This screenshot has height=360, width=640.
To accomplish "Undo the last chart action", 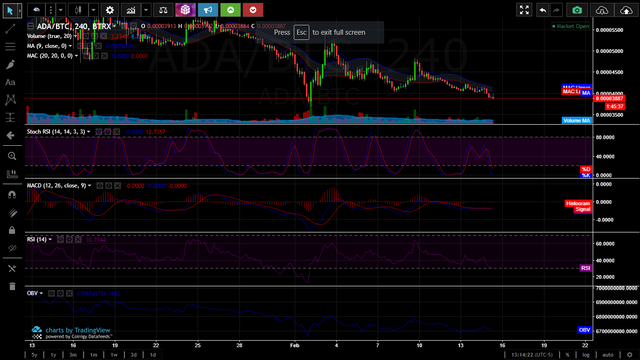I will [x=542, y=10].
